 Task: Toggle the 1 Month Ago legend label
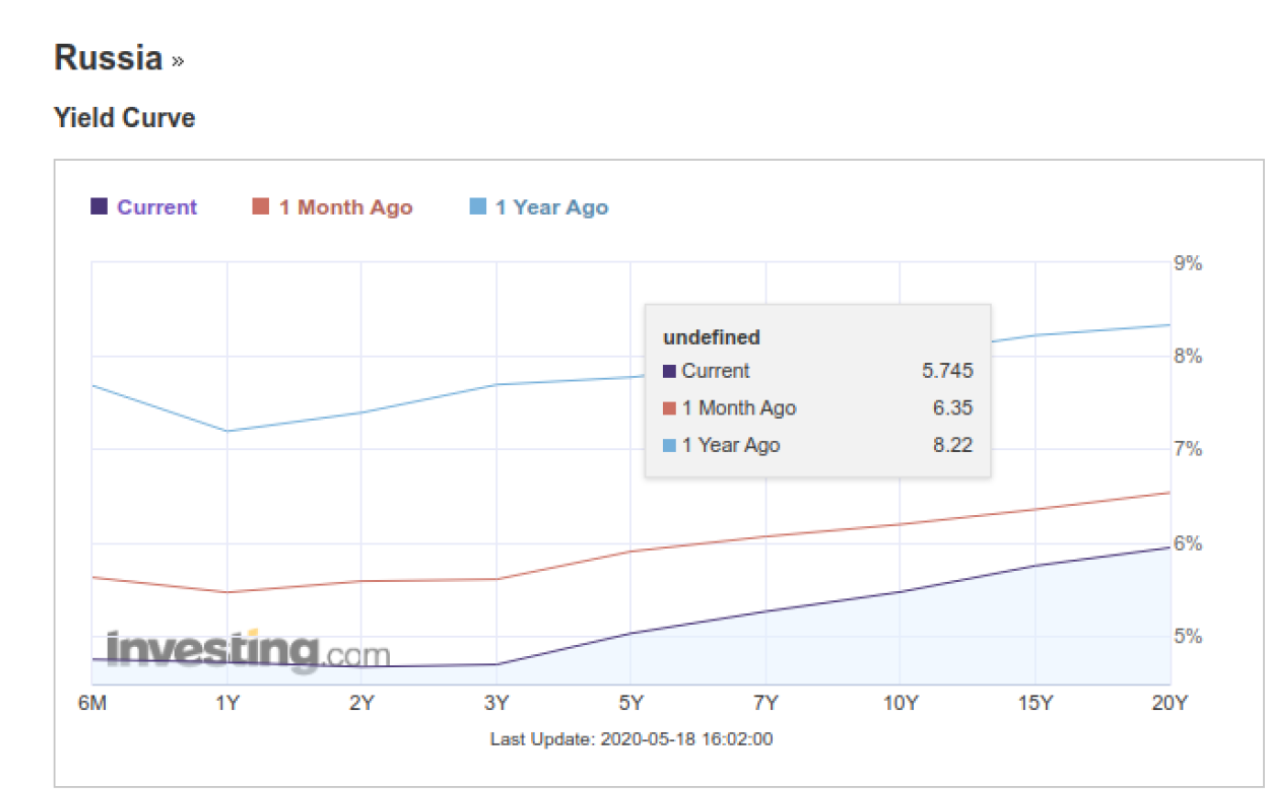pos(345,208)
